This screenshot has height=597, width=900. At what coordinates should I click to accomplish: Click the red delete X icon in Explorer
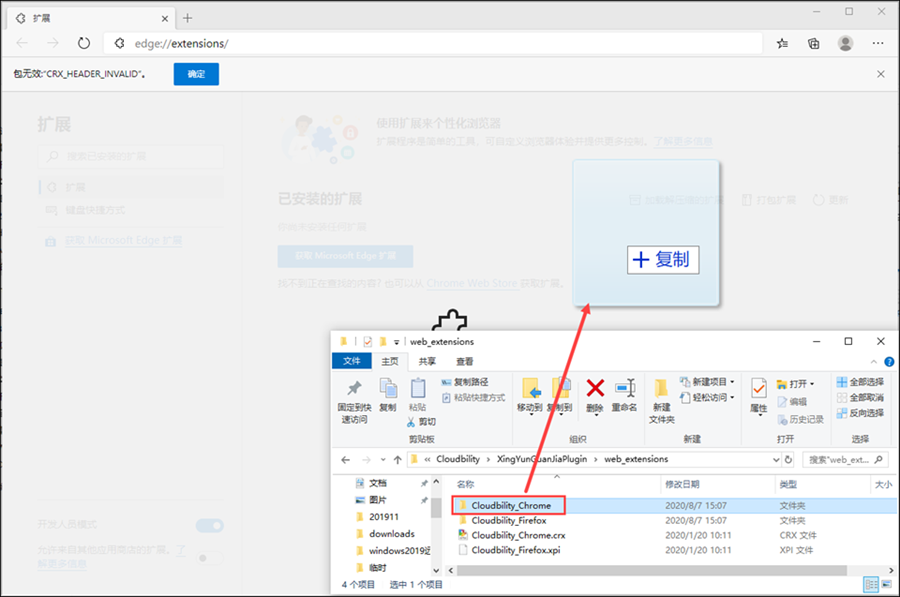(595, 388)
